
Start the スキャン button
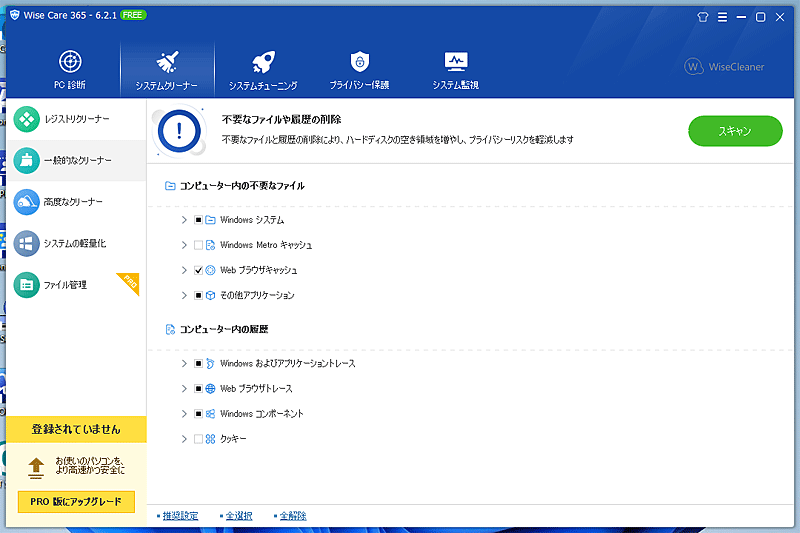pyautogui.click(x=735, y=131)
